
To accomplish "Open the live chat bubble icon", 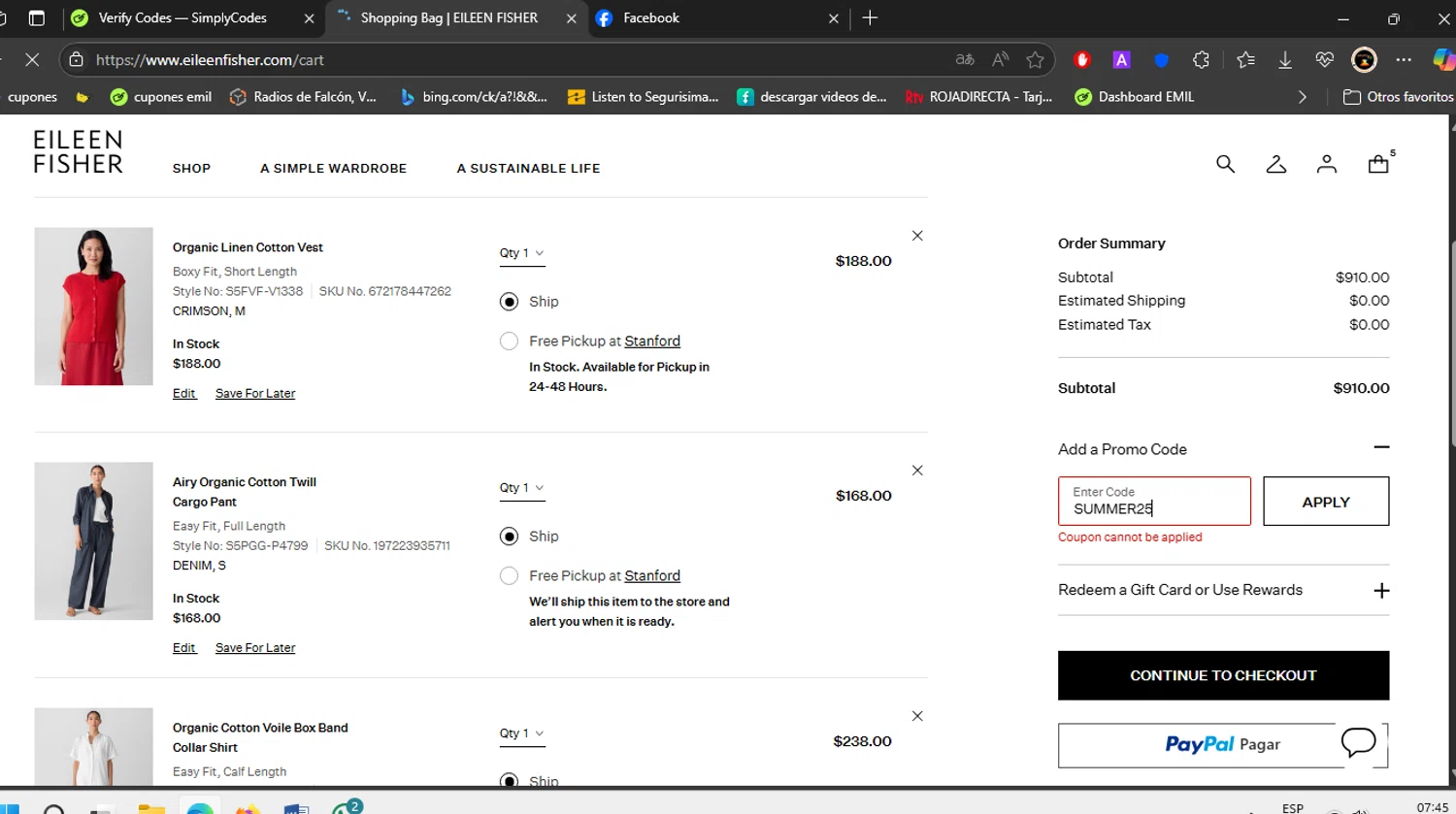I will pyautogui.click(x=1359, y=742).
